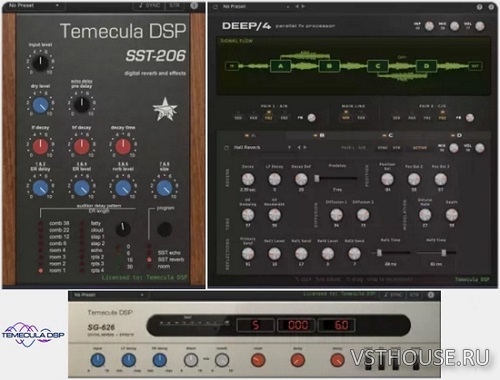The height and width of the screenshot is (380, 500).
Task: Click the SG-626 program number display
Action: [255, 325]
